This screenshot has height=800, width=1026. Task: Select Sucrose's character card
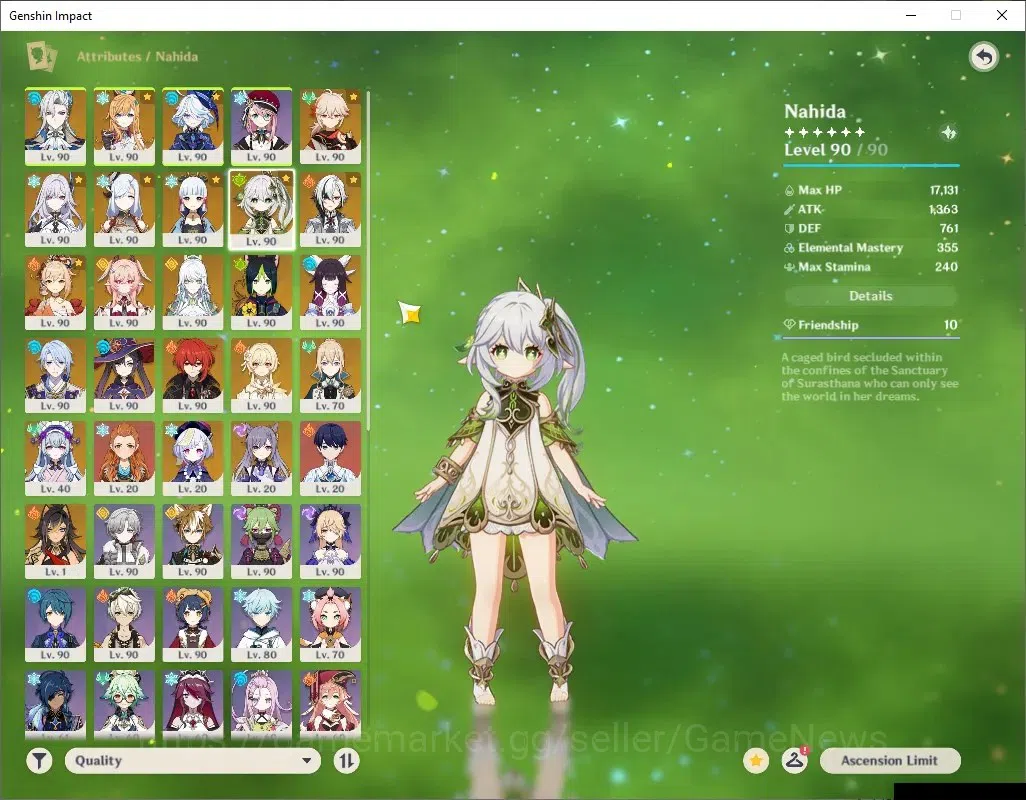[x=124, y=703]
